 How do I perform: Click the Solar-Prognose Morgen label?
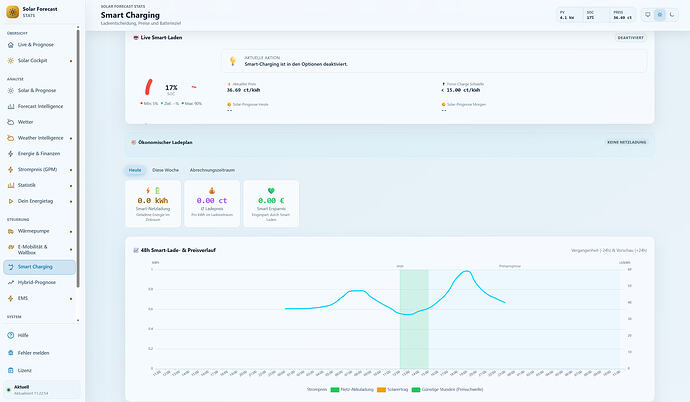click(466, 105)
